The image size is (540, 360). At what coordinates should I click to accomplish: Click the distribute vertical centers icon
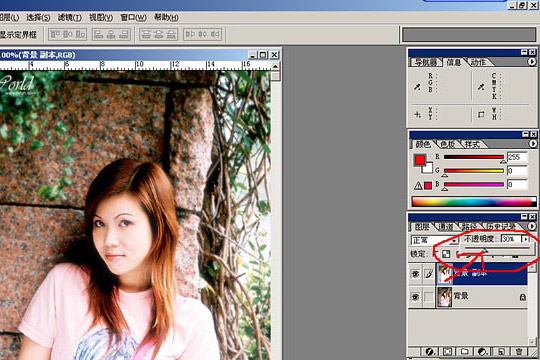coord(158,34)
